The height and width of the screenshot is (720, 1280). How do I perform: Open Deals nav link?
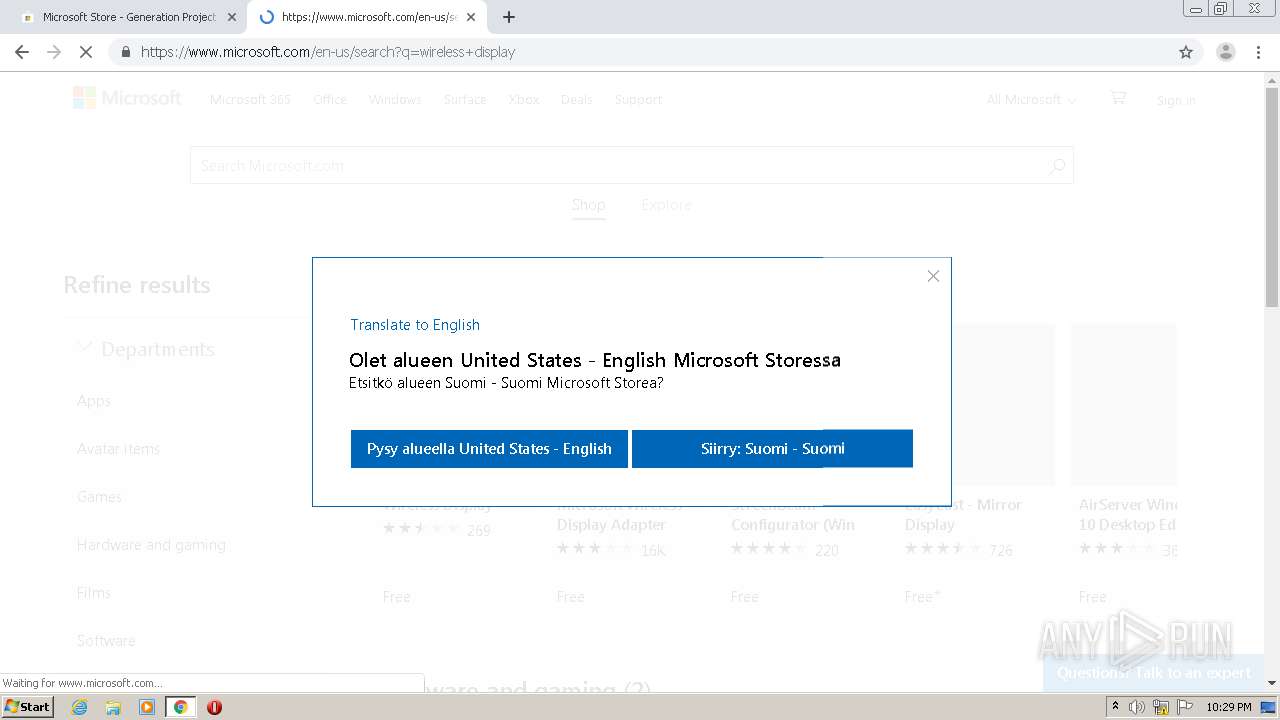[577, 99]
